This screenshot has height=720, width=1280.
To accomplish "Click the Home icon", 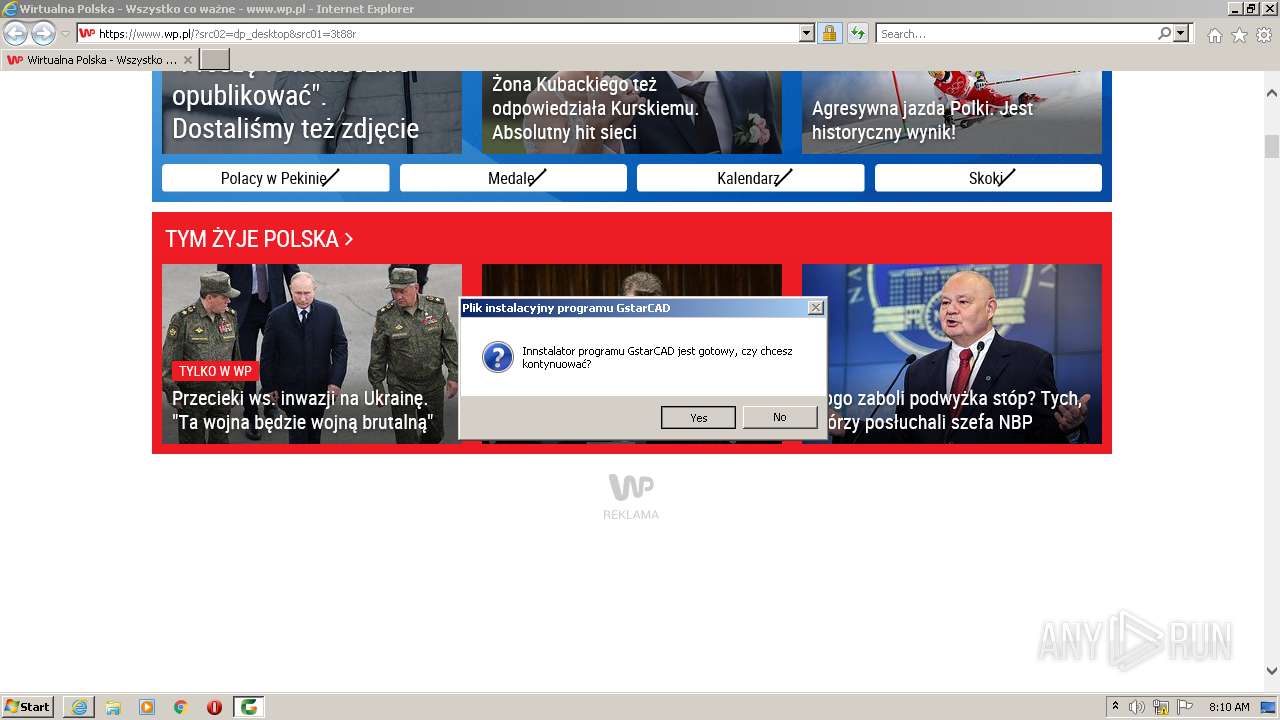I will click(x=1214, y=34).
